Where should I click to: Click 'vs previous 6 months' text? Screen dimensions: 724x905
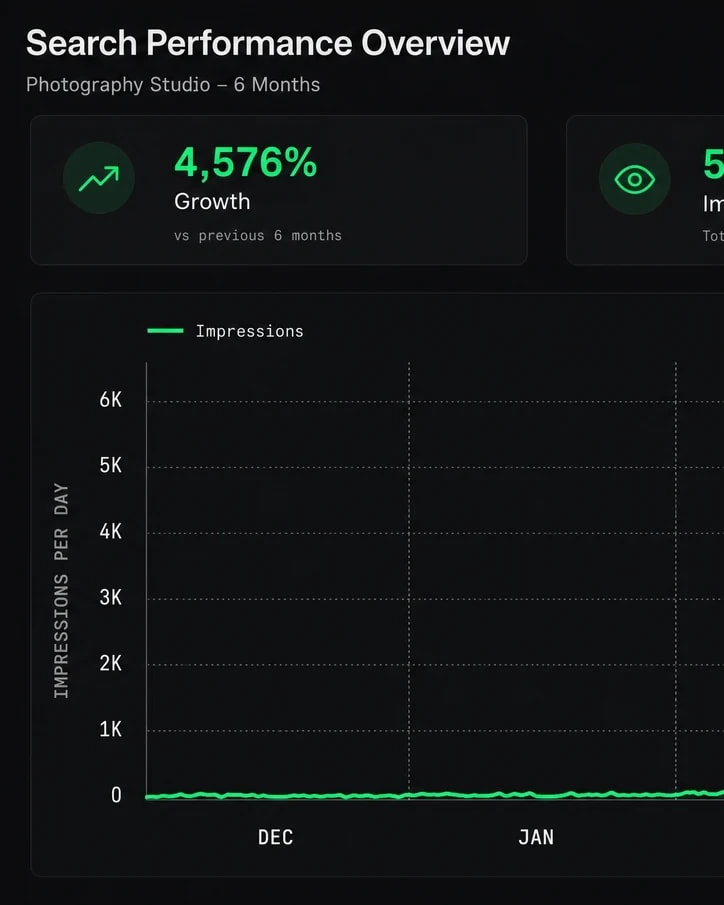coord(257,235)
